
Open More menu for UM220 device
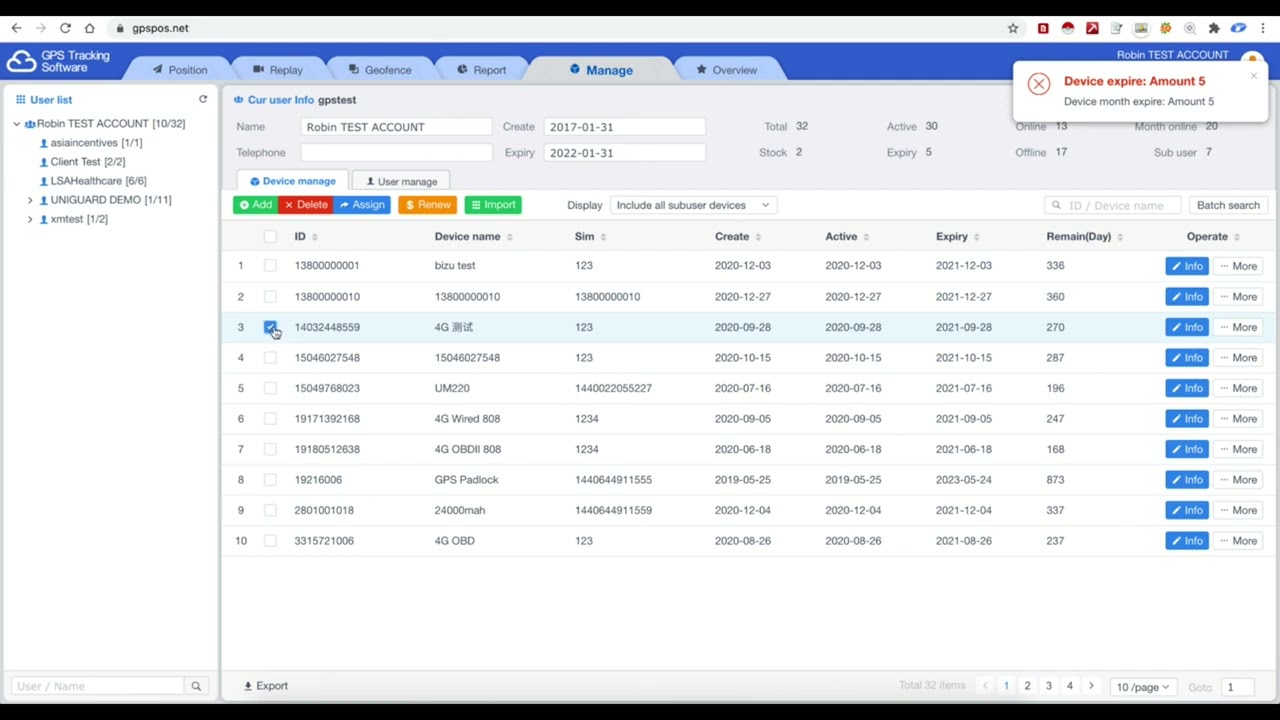(1238, 388)
